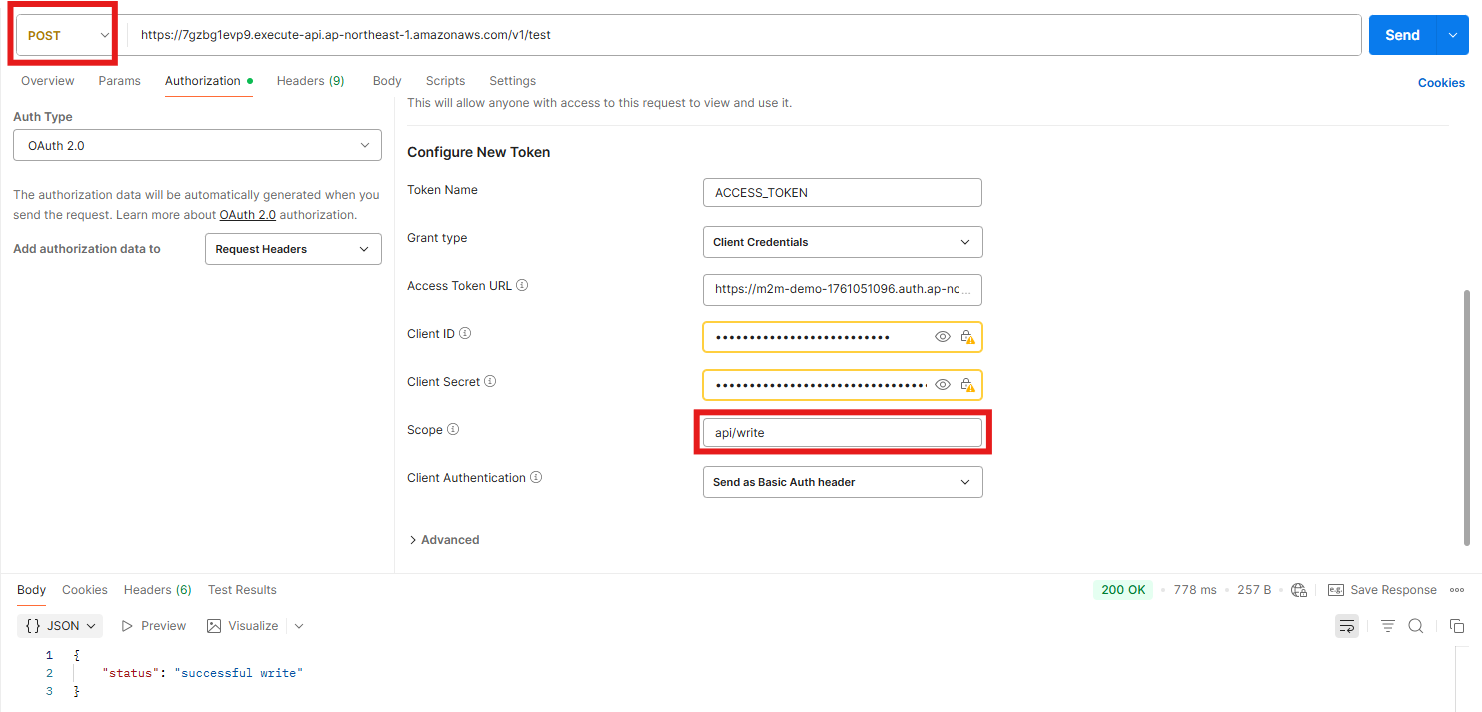Click the filter icon in the response toolbar

tap(1388, 626)
